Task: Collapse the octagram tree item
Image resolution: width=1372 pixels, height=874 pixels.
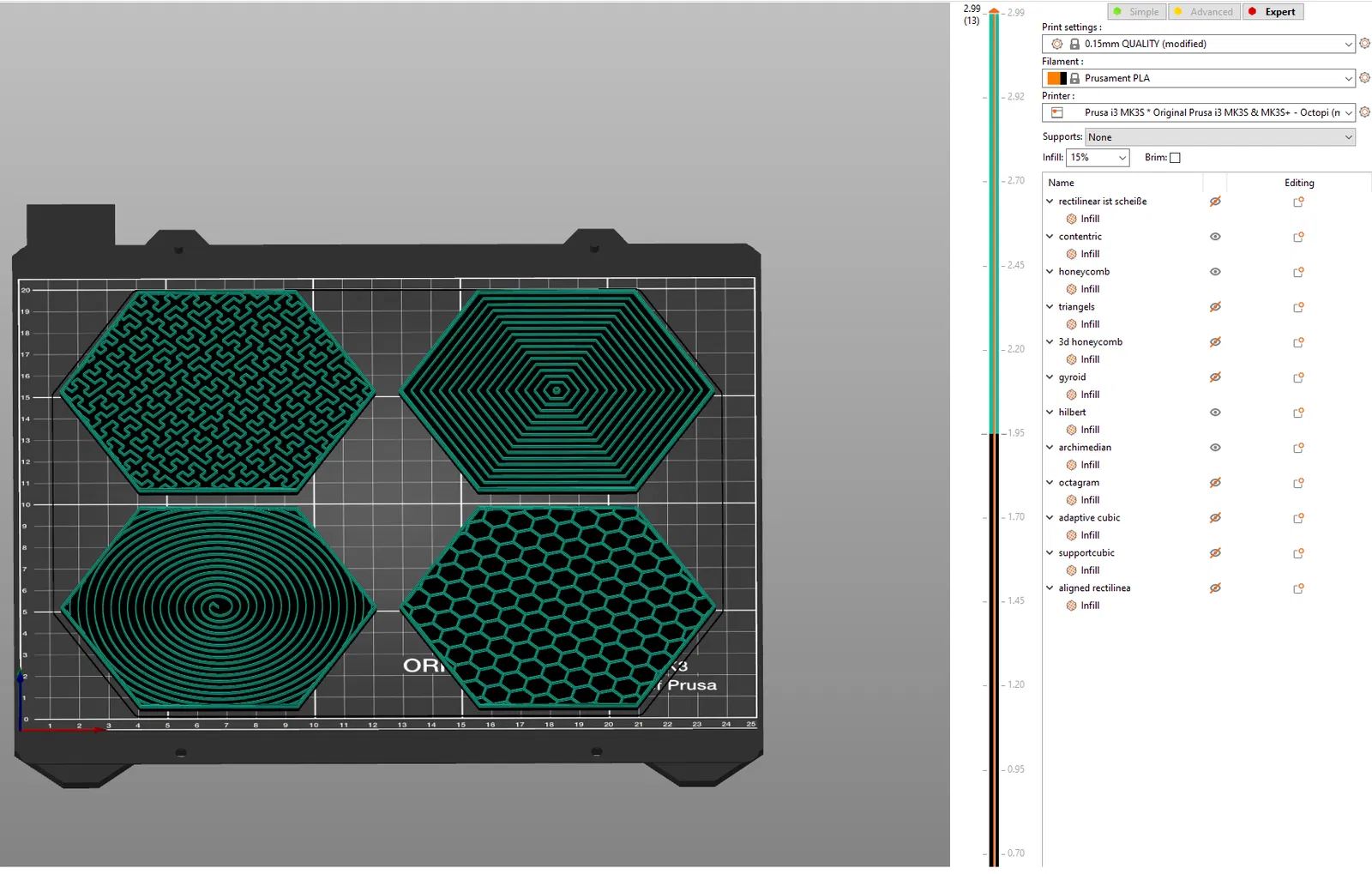Action: click(x=1050, y=483)
